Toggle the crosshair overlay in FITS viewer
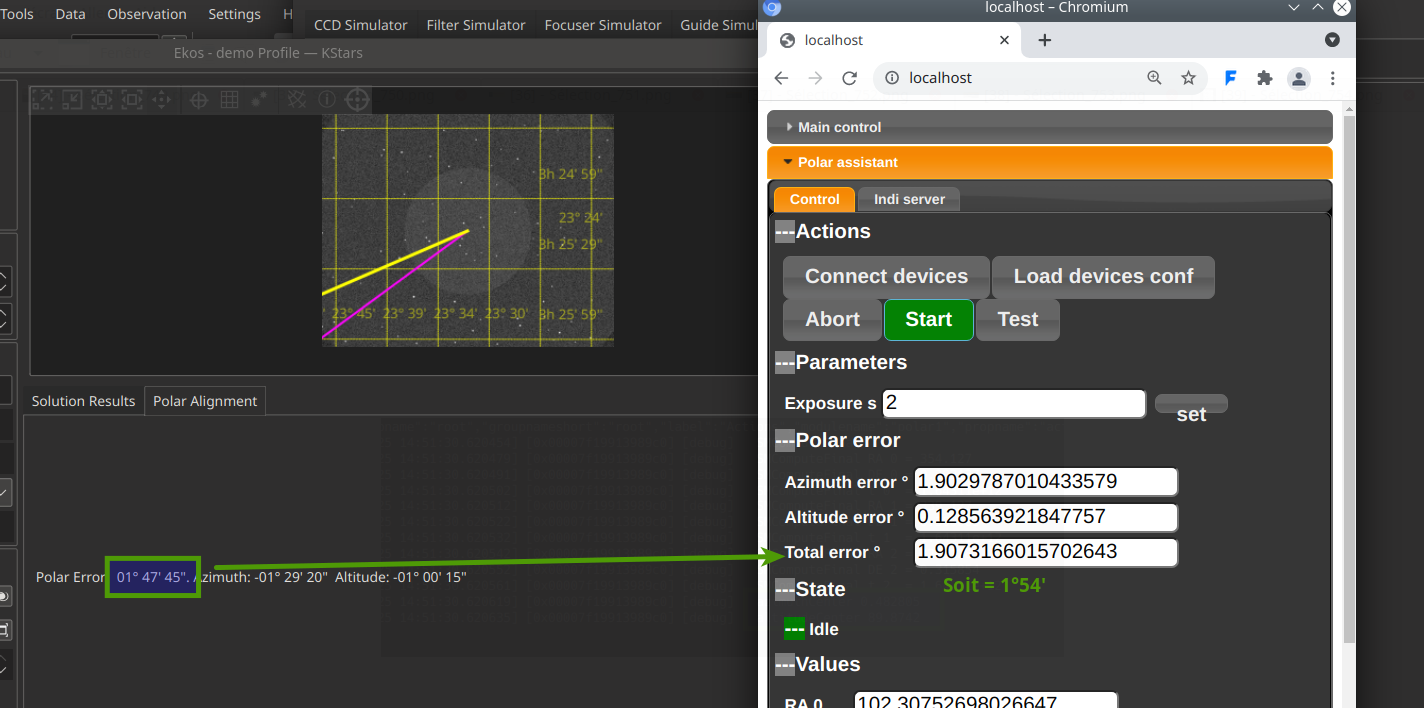This screenshot has height=708, width=1424. [x=199, y=99]
